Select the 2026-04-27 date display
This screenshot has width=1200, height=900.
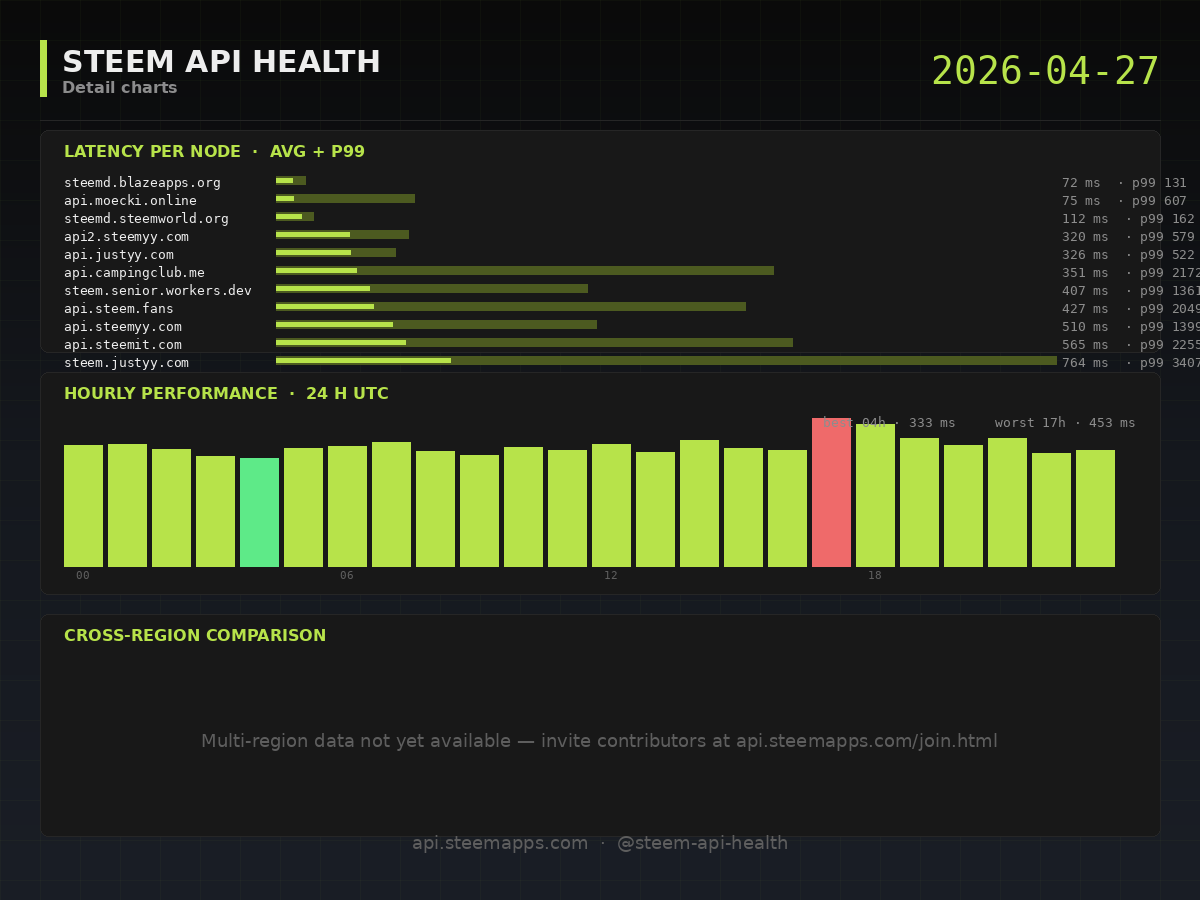(1044, 72)
